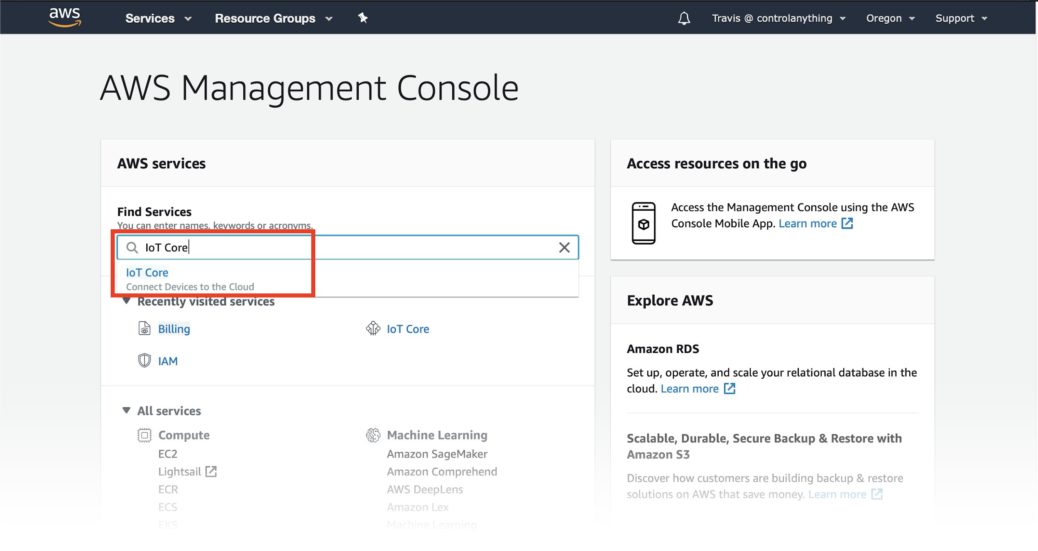Image resolution: width=1038 pixels, height=551 pixels.
Task: Open the Travis @ controlanything account menu
Action: coord(778,18)
